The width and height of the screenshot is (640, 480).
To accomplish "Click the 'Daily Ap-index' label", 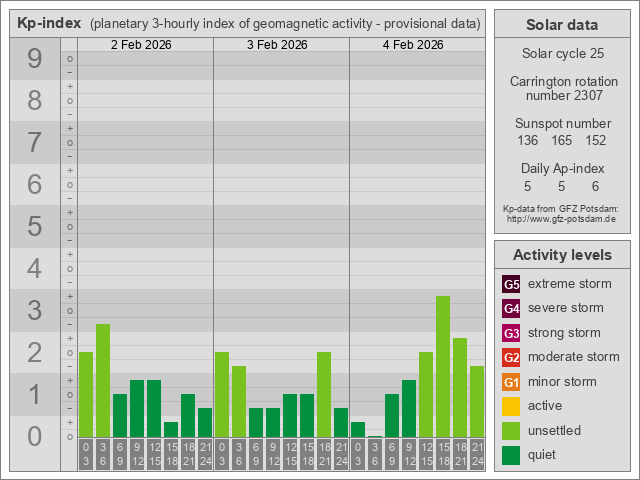I will click(x=561, y=169).
